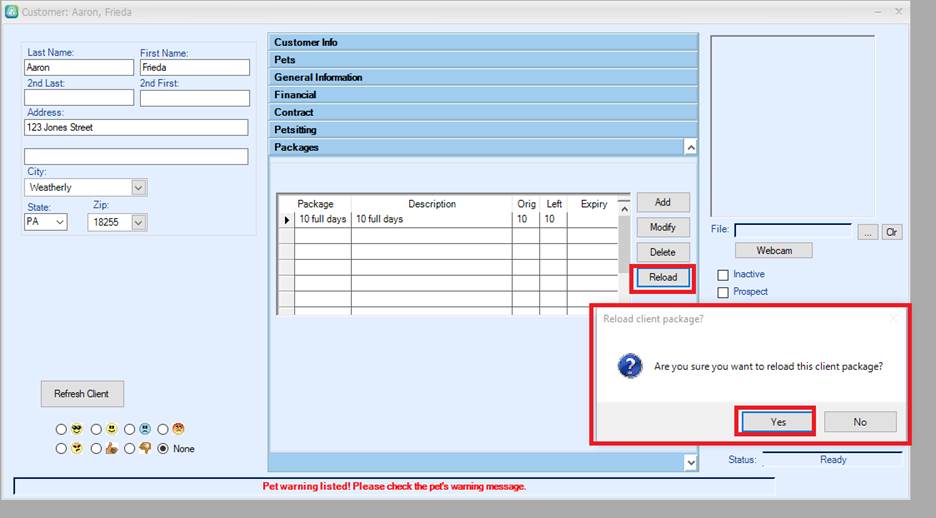This screenshot has height=518, width=936.
Task: Select the thumbs down rating
Action: click(x=130, y=449)
